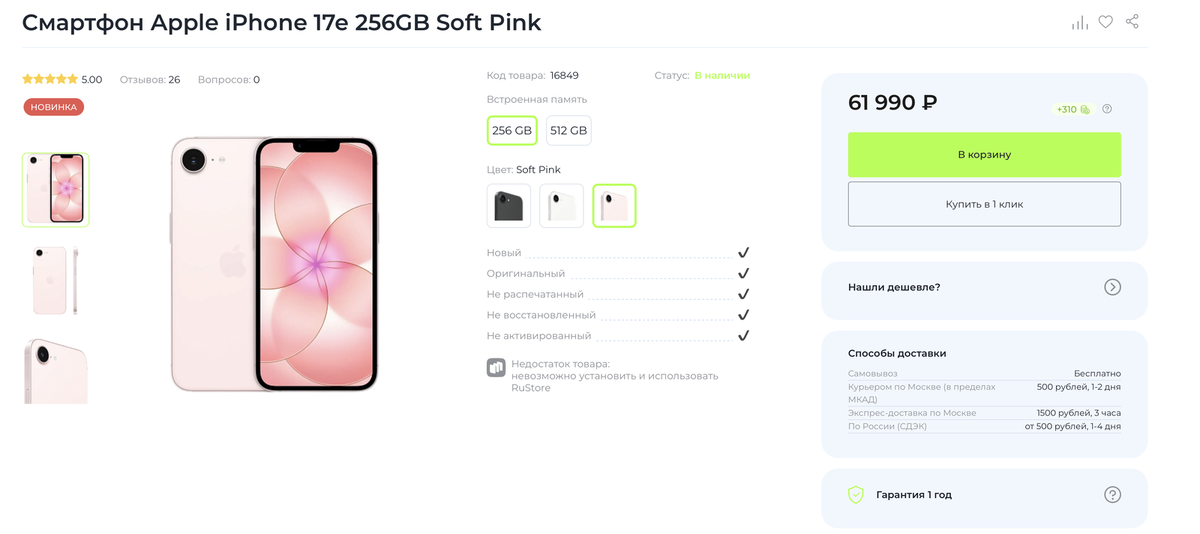Select 512 GB storage option
This screenshot has height=534, width=1200.
point(568,131)
